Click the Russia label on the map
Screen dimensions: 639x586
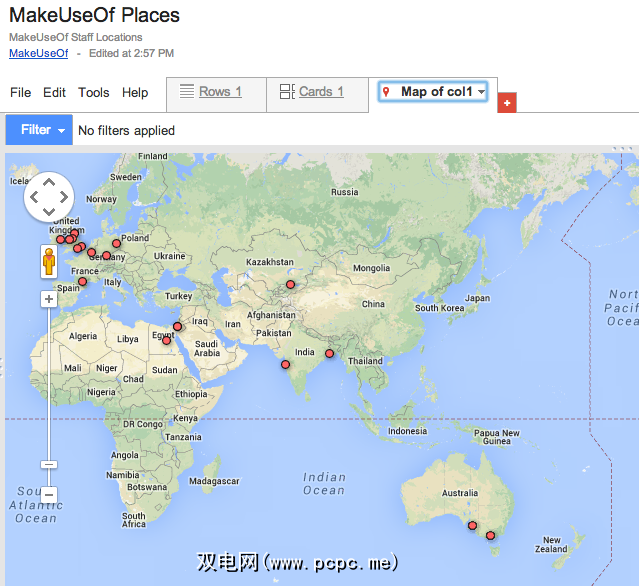coord(345,192)
